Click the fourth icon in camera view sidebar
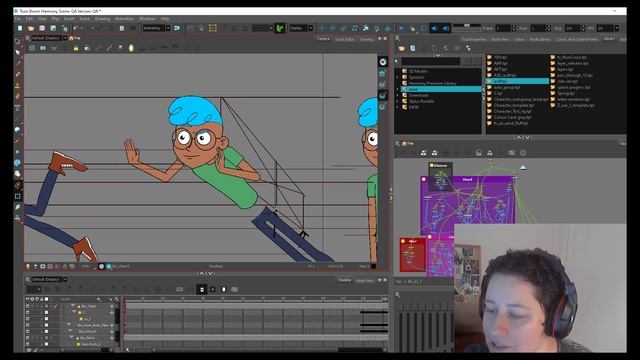640x360 pixels. (x=382, y=96)
